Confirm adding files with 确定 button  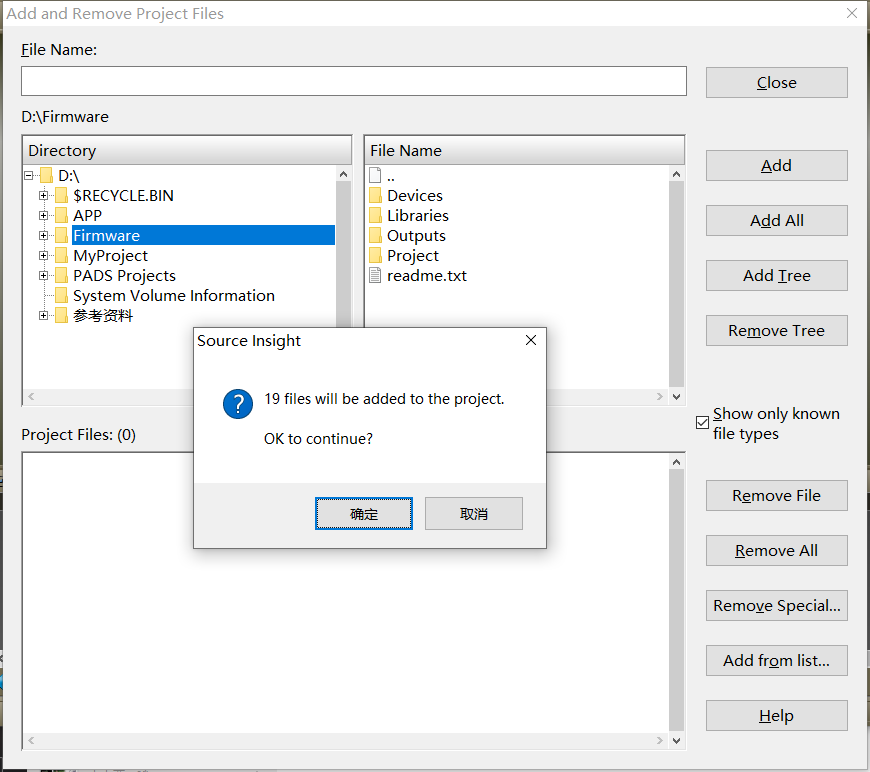tap(363, 513)
